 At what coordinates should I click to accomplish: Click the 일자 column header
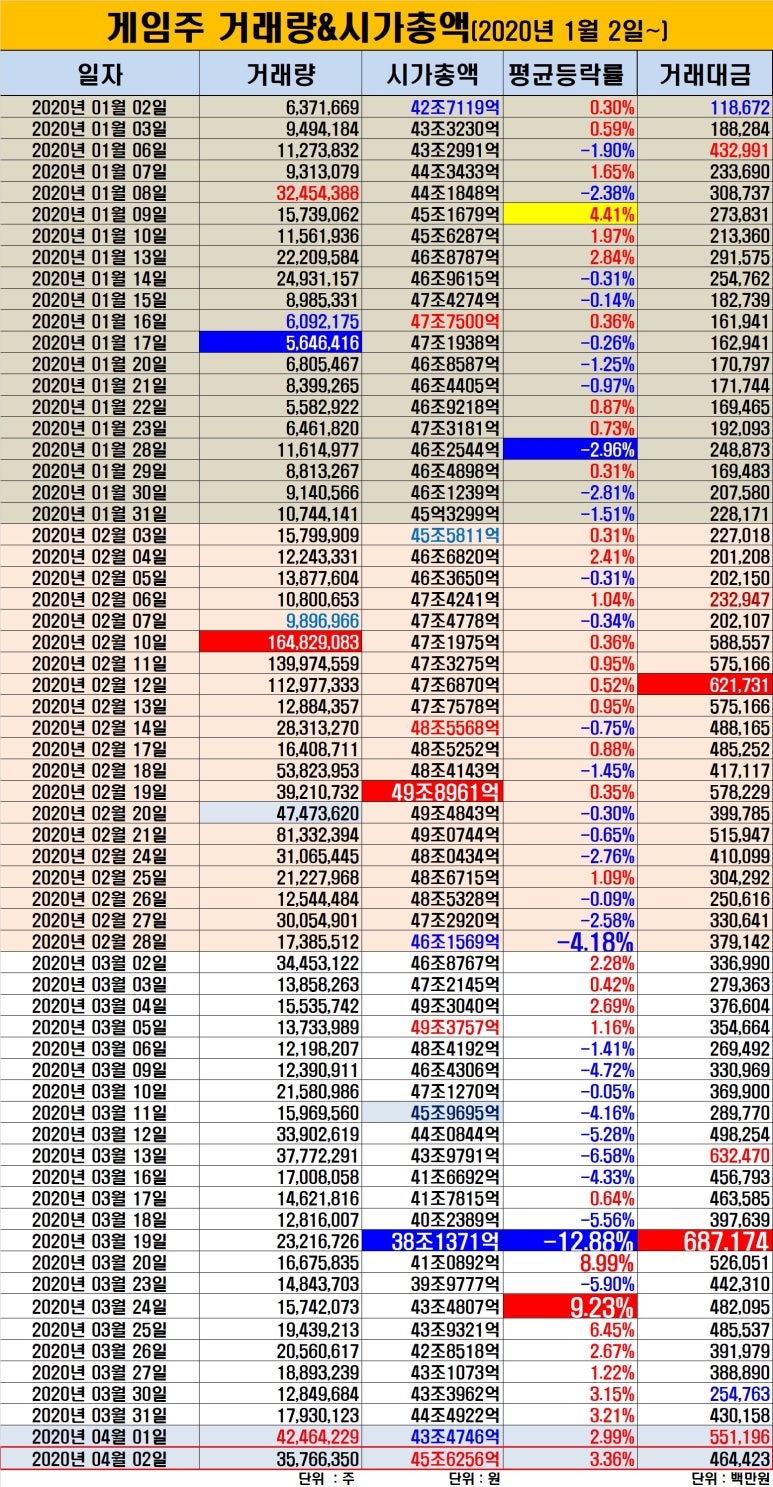(x=100, y=74)
